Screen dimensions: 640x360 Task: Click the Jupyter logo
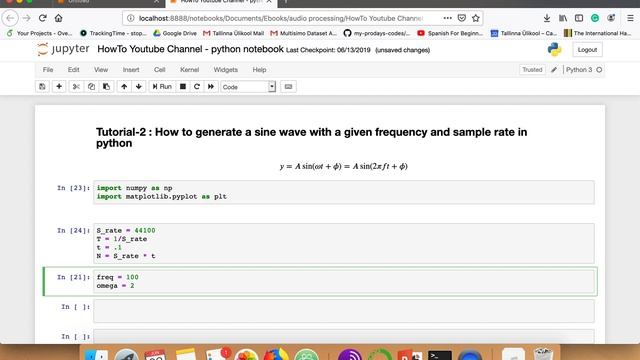click(63, 49)
